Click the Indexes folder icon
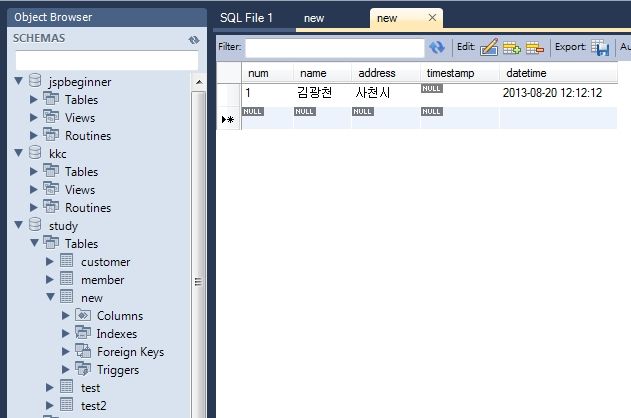Image resolution: width=631 pixels, height=418 pixels. click(83, 333)
